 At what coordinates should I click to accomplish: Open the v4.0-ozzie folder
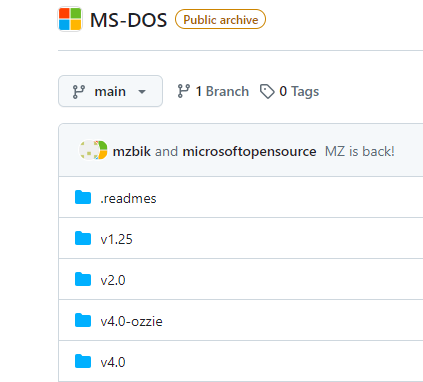(132, 321)
